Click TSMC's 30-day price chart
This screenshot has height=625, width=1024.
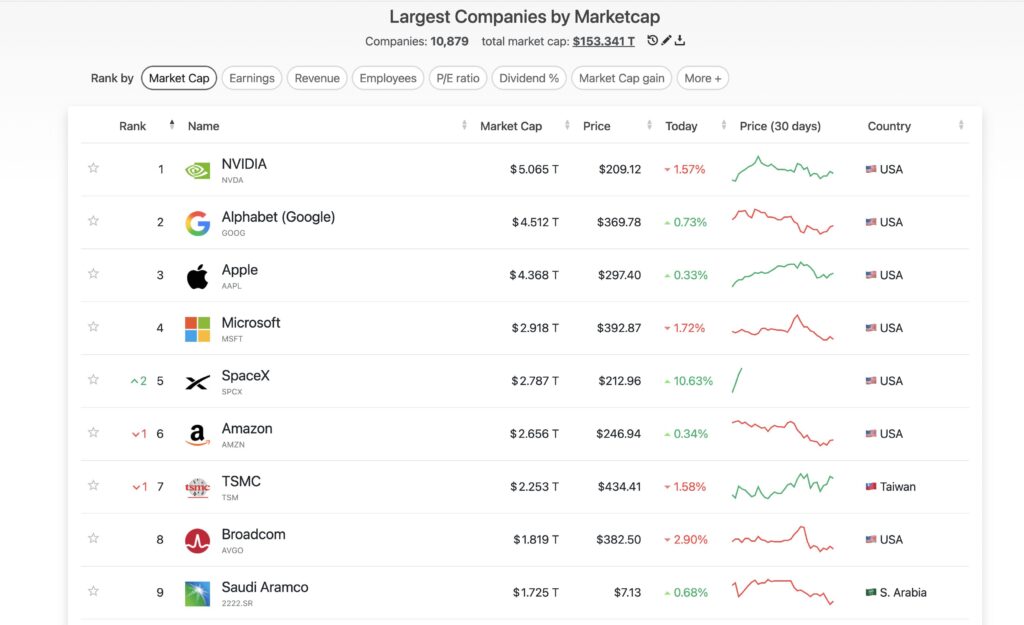[x=783, y=486]
